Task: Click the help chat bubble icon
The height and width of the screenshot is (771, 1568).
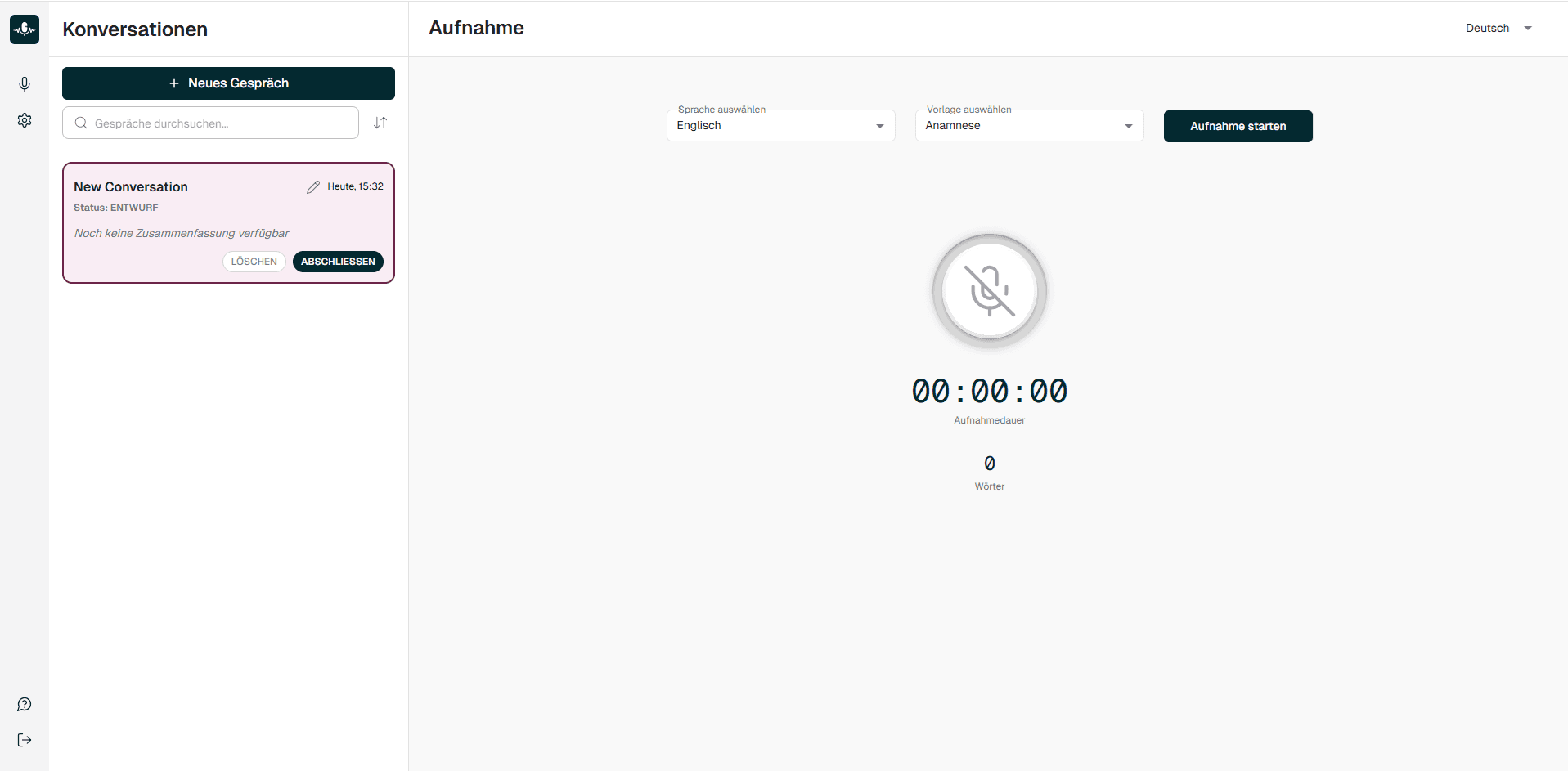Action: (x=25, y=704)
